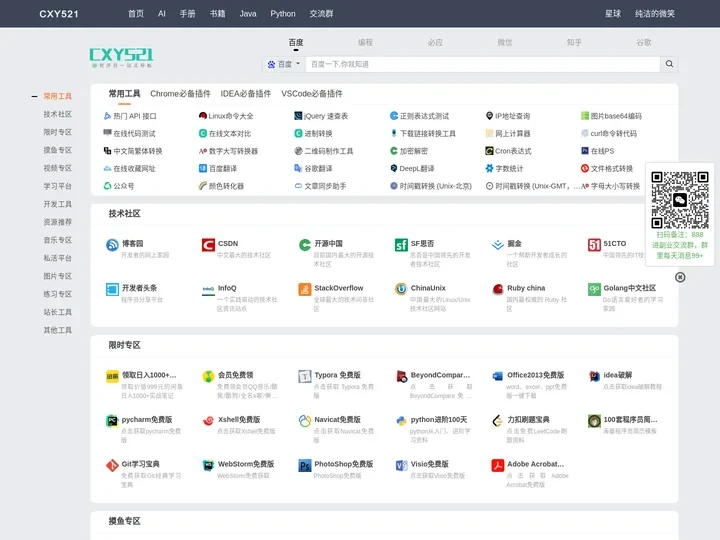
Task: Open the Golang中文社区 icon
Action: 594,289
